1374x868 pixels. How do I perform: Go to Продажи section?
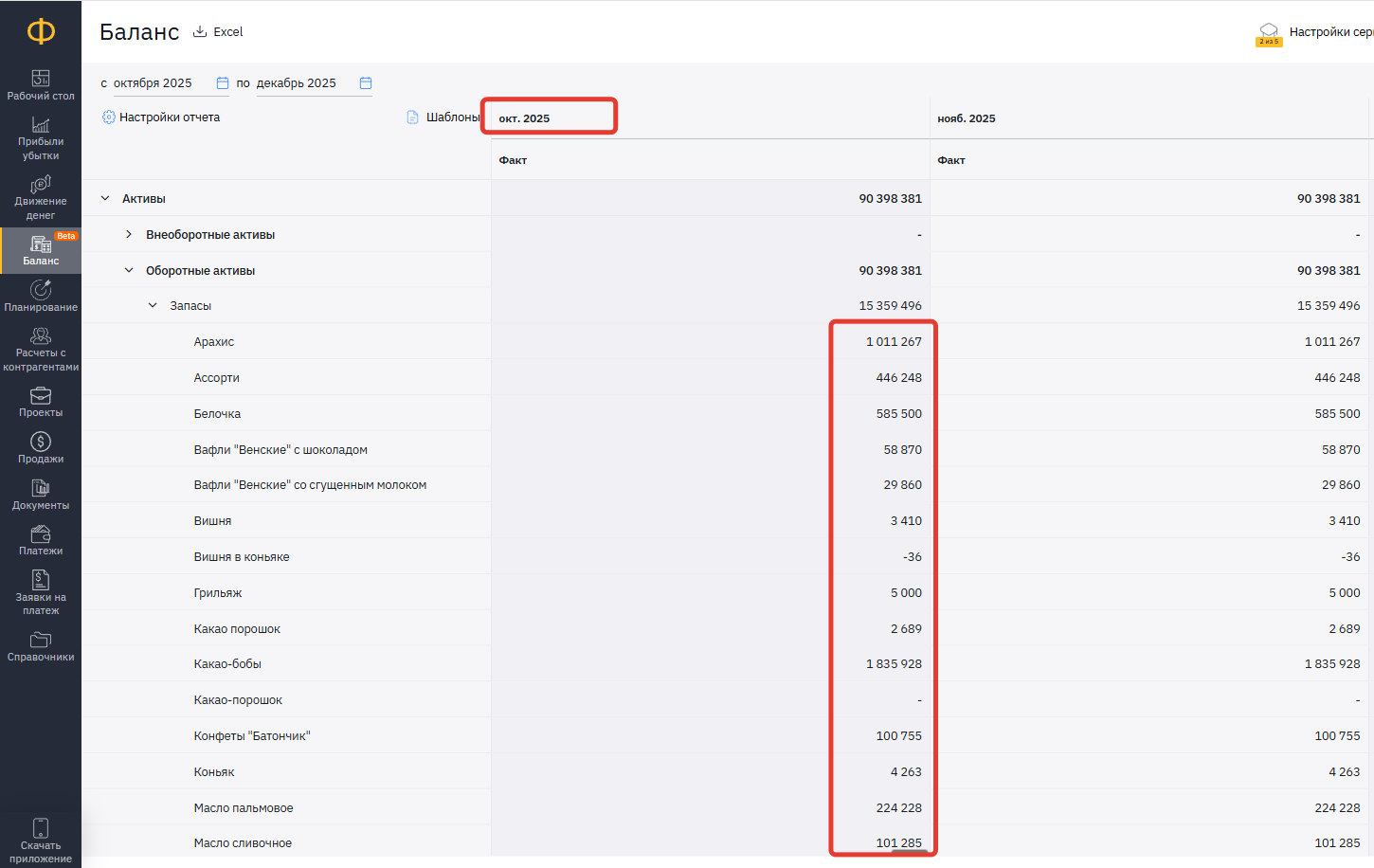point(41,448)
